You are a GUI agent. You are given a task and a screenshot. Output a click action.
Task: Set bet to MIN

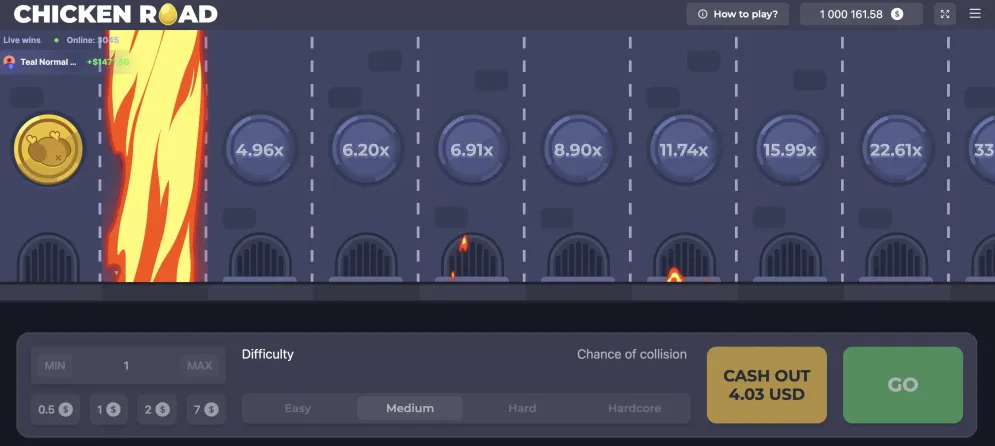click(x=55, y=365)
